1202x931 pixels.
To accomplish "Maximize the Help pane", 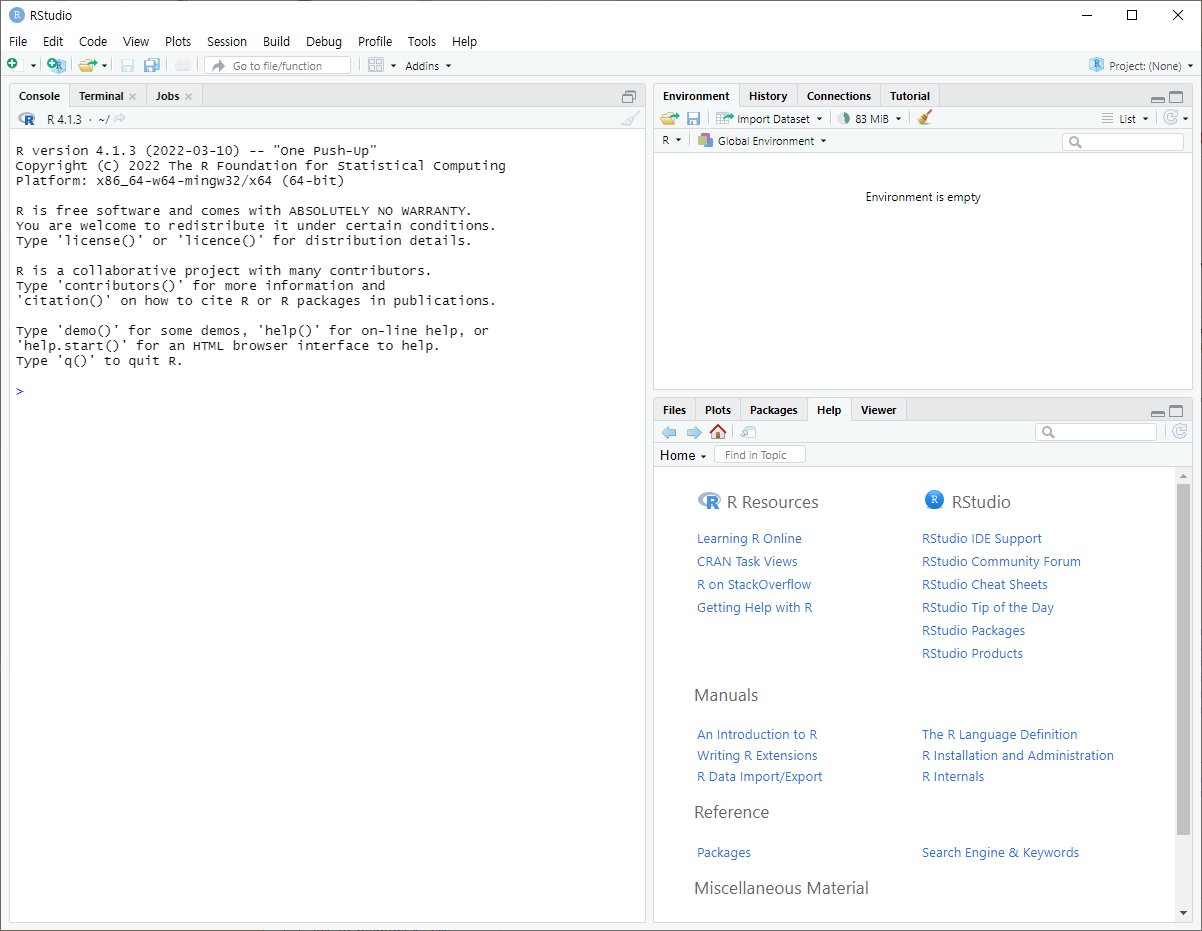I will coord(1176,411).
